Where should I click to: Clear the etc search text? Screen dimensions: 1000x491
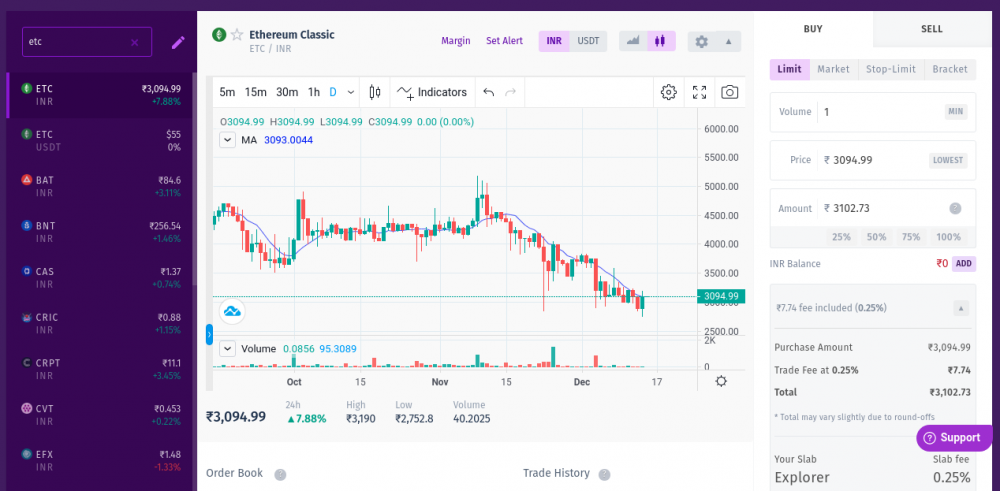coord(135,42)
